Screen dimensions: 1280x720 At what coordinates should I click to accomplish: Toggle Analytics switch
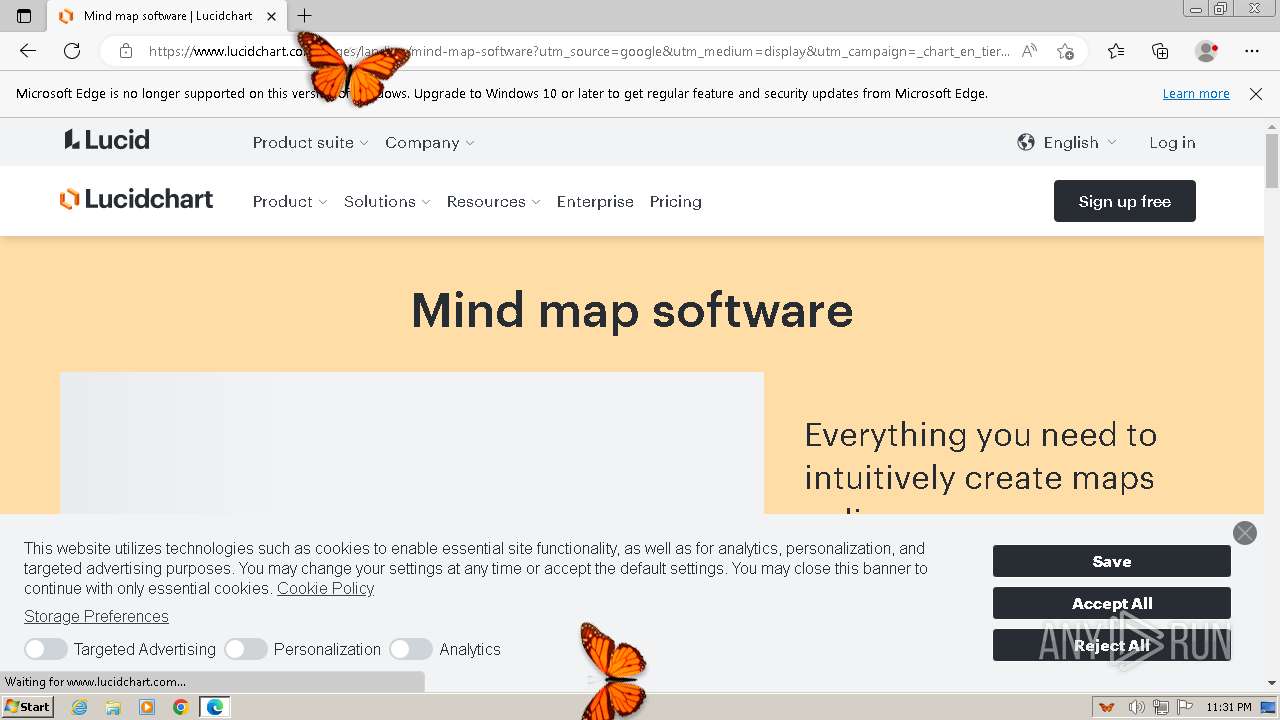(x=411, y=649)
